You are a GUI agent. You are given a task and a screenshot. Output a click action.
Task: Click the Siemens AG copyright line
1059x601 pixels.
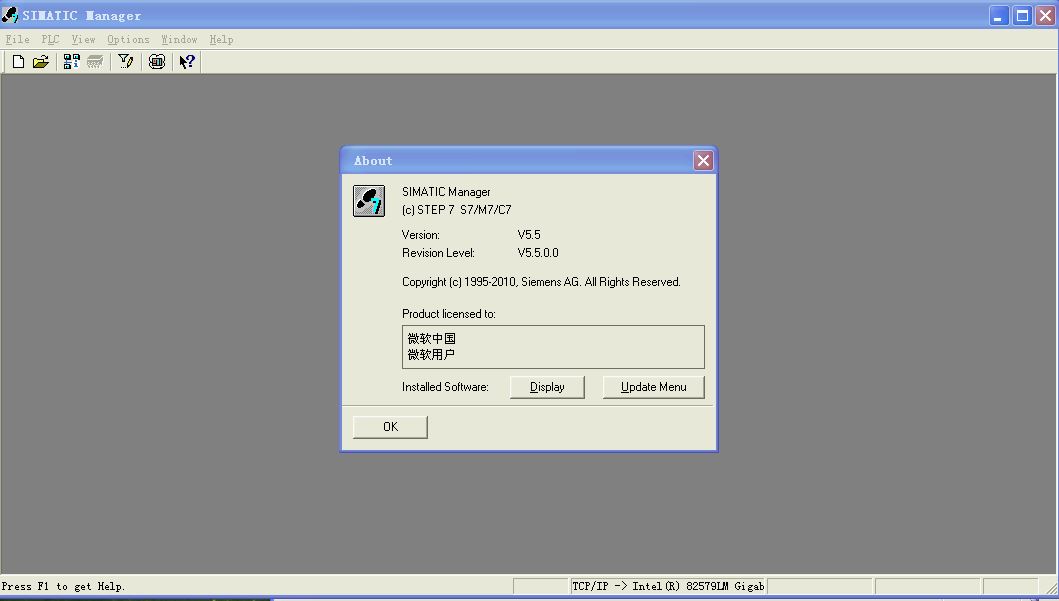(541, 282)
